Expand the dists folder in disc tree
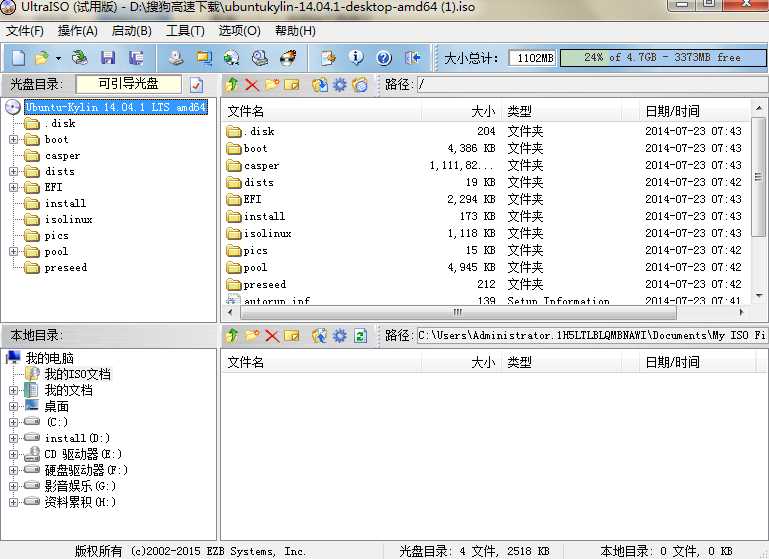 (13, 172)
